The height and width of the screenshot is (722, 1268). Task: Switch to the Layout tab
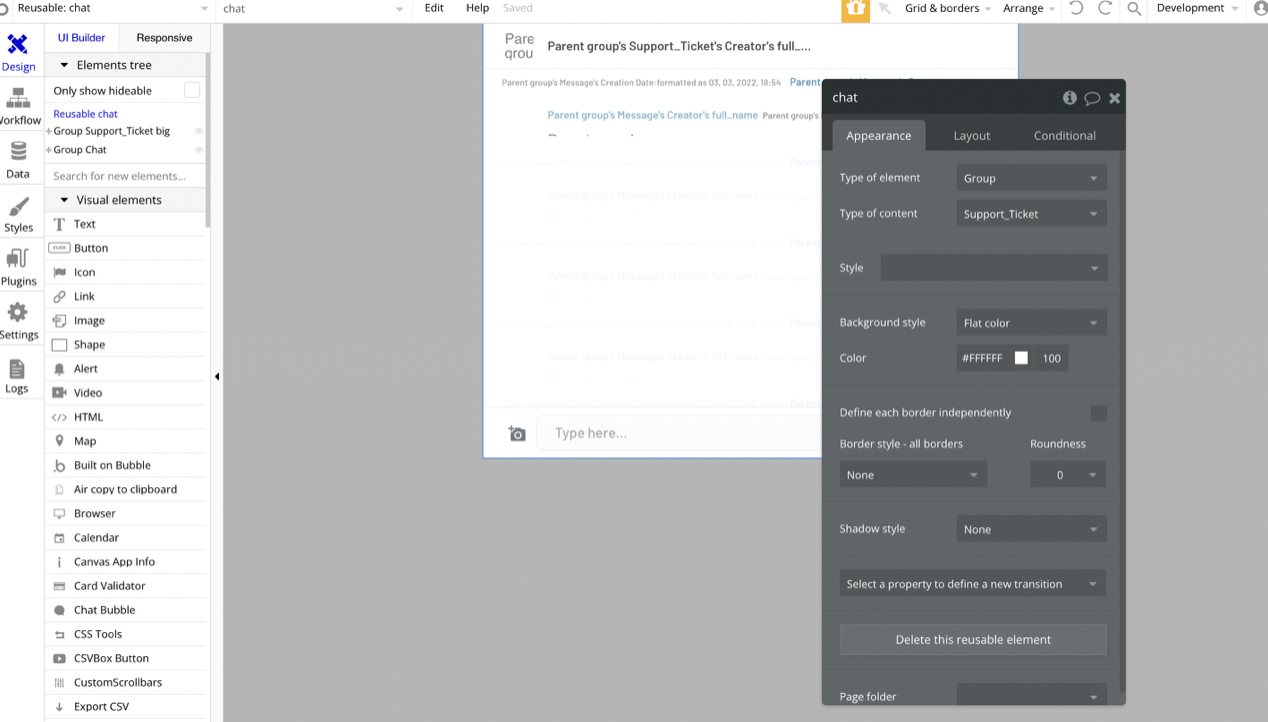point(971,136)
